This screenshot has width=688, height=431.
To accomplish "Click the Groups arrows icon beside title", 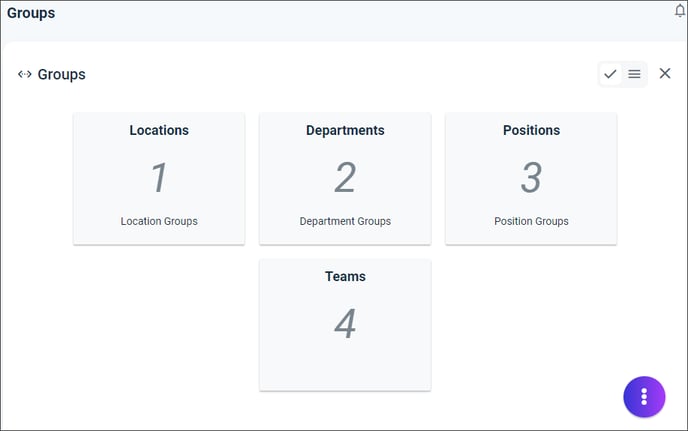I will pos(25,74).
